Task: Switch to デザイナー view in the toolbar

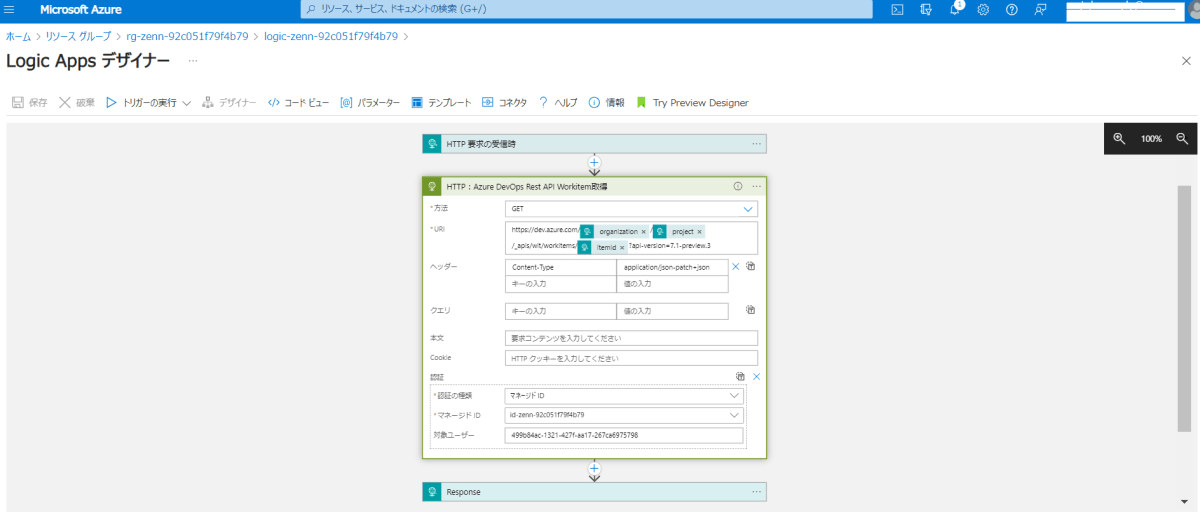Action: click(x=229, y=102)
